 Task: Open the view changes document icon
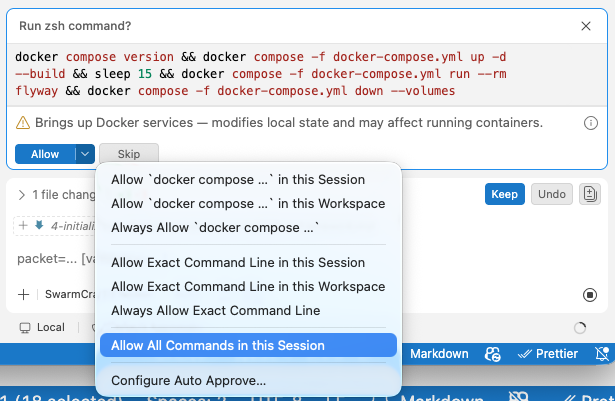pos(590,194)
